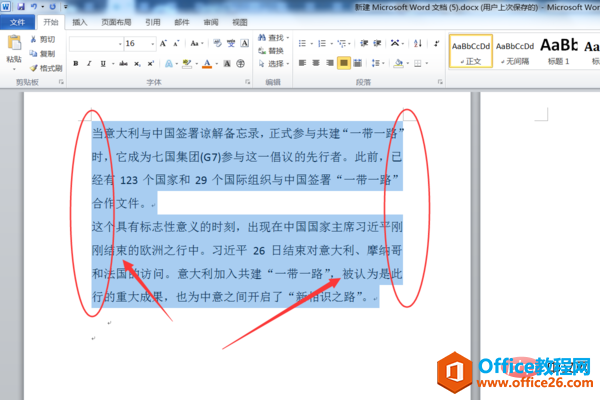Click the font color red A button
The image size is (600, 400).
point(206,63)
